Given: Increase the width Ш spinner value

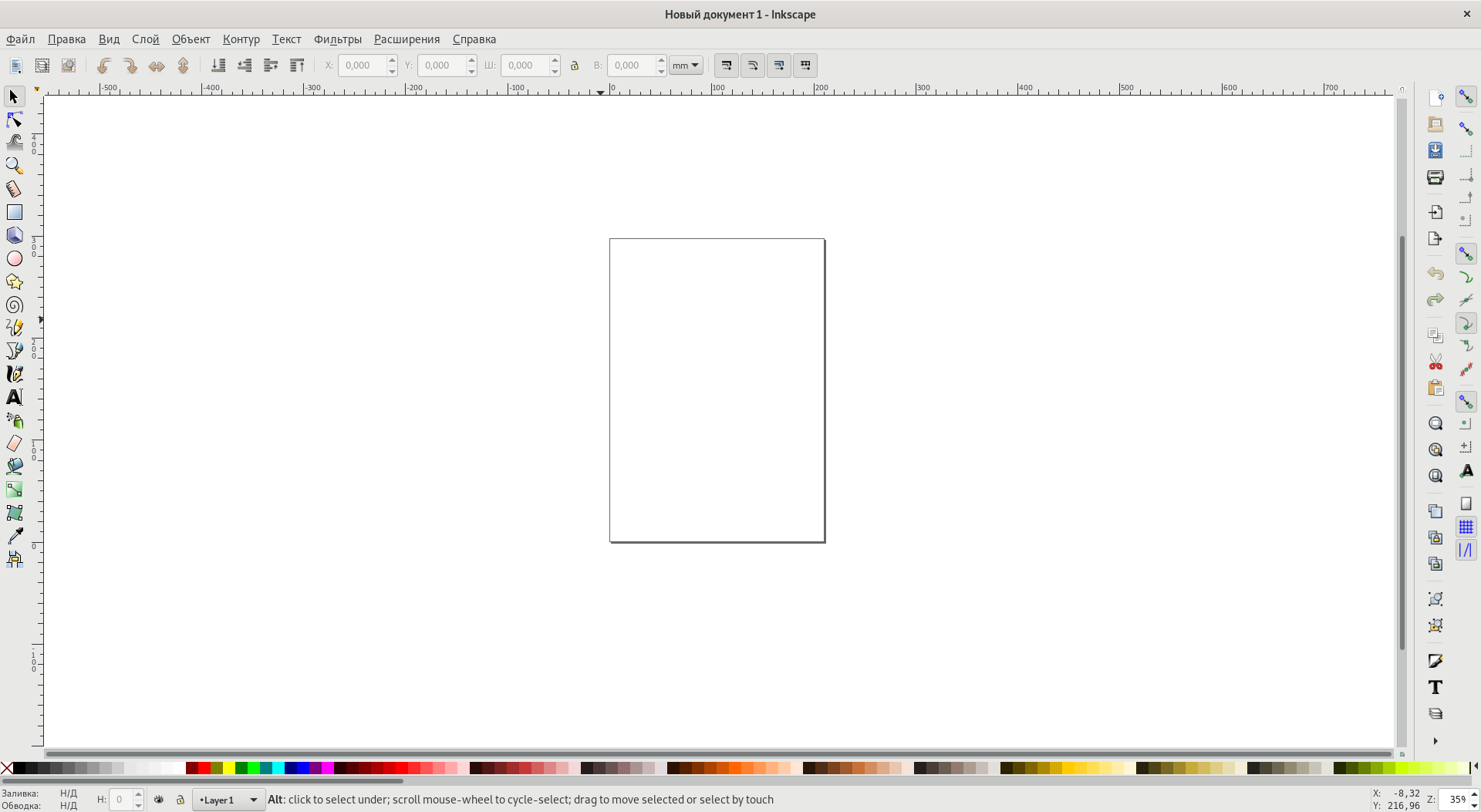Looking at the screenshot, I should (555, 60).
